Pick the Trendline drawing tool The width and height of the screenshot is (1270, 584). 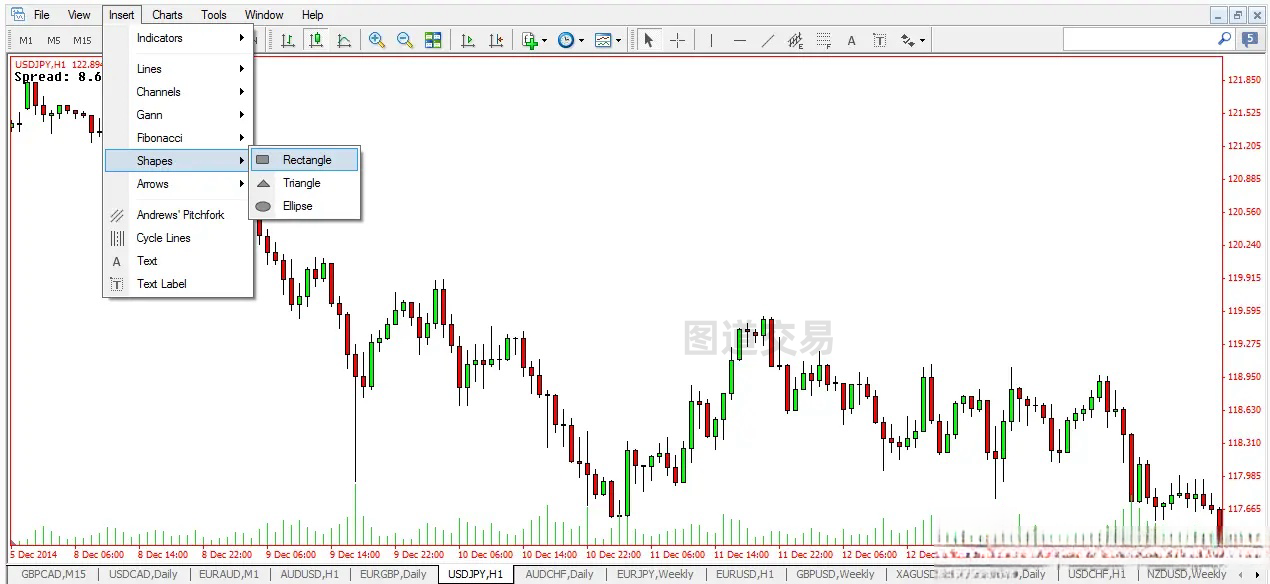coord(767,40)
